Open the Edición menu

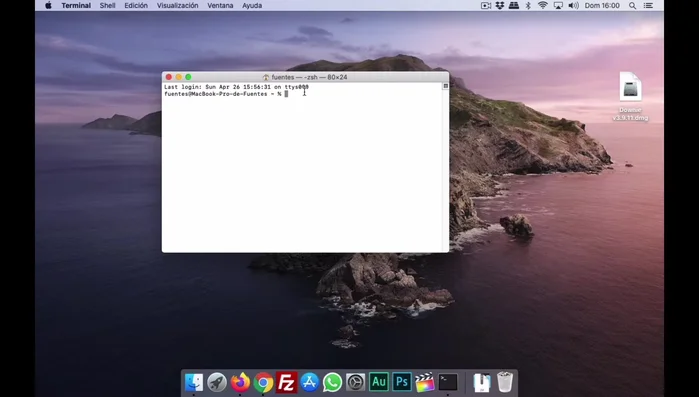[x=136, y=5]
